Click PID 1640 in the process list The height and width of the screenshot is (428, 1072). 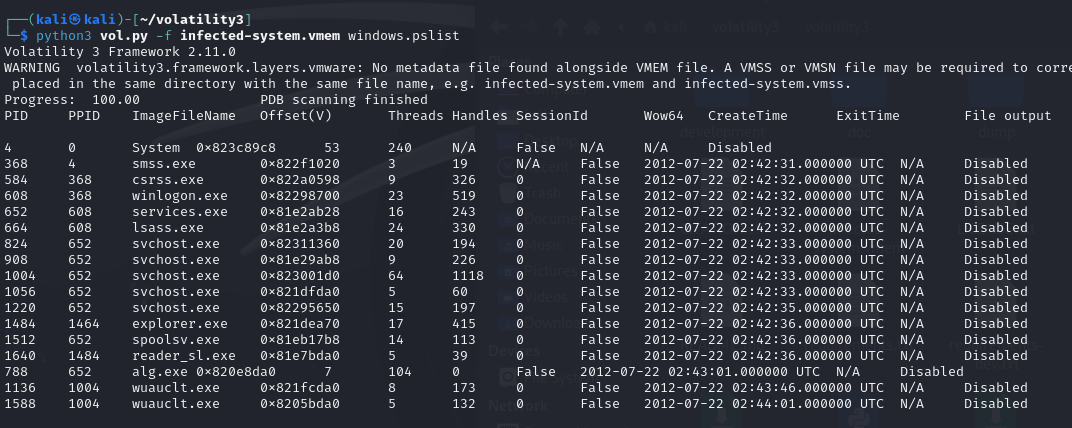click(x=20, y=356)
